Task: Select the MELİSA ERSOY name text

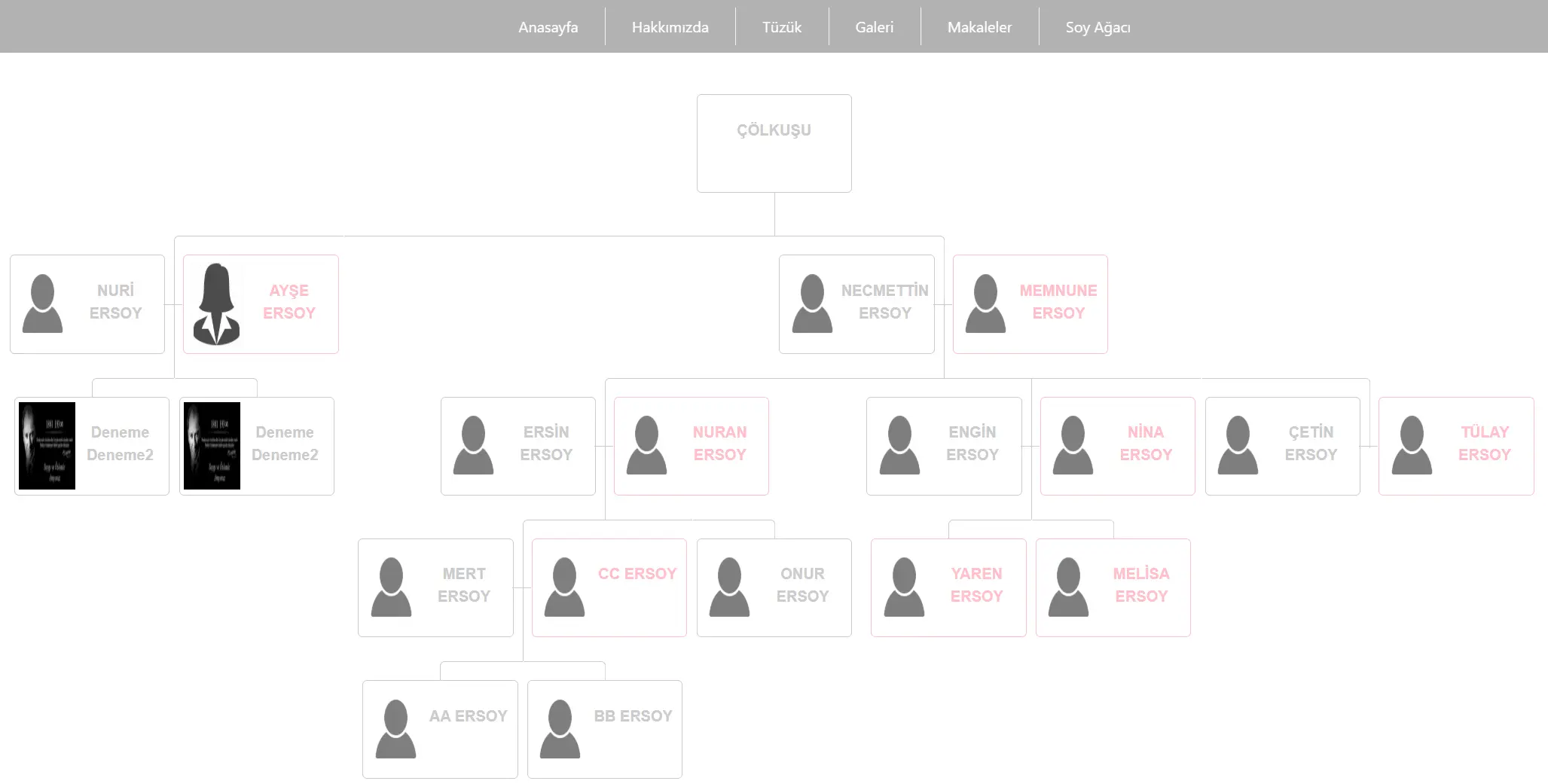Action: (1141, 585)
